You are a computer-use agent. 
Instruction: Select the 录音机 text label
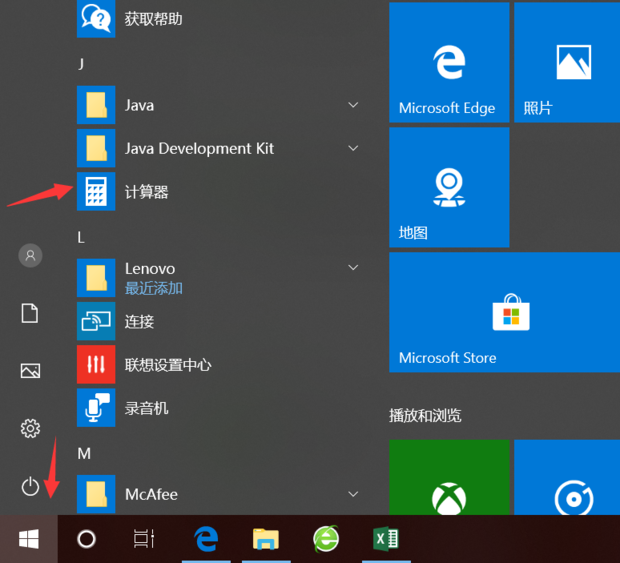point(146,408)
